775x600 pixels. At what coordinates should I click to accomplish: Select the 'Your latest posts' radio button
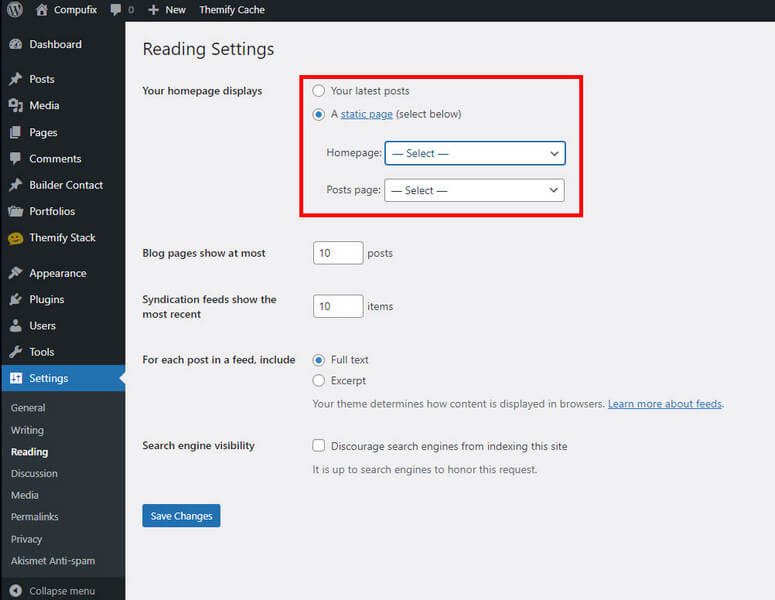click(x=318, y=90)
